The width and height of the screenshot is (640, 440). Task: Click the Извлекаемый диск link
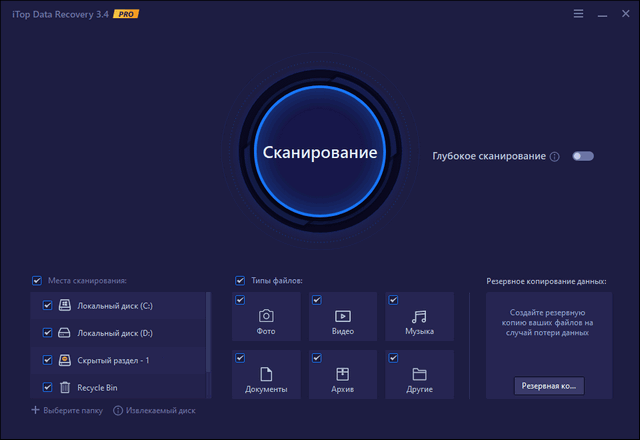154,410
